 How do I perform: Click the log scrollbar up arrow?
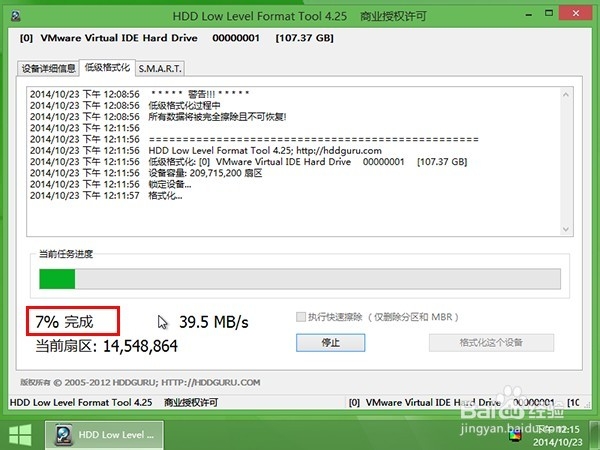tap(566, 94)
